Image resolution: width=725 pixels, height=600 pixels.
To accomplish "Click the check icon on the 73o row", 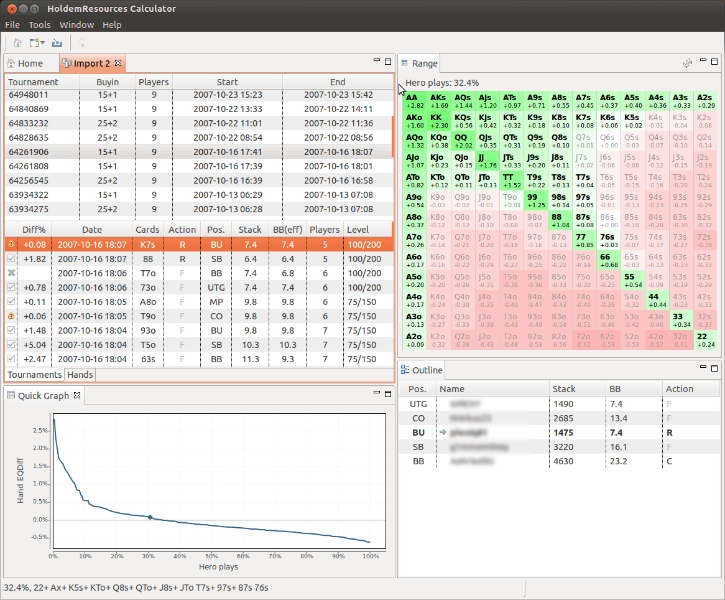I will 12,288.
